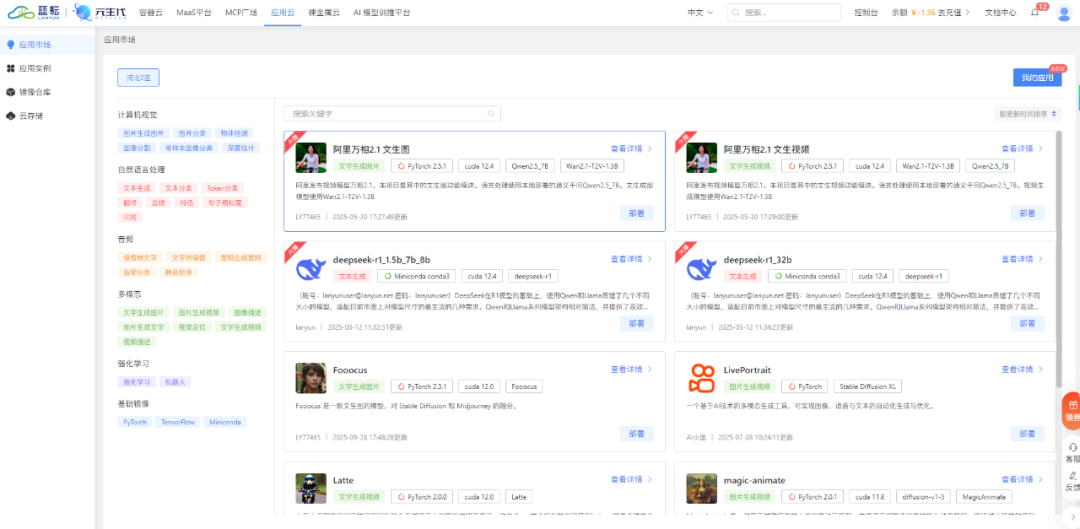Screen dimensions: 1080x529
Task: Open 查看详情 for 阿里万相2.1 文生图
Action: click(x=632, y=148)
